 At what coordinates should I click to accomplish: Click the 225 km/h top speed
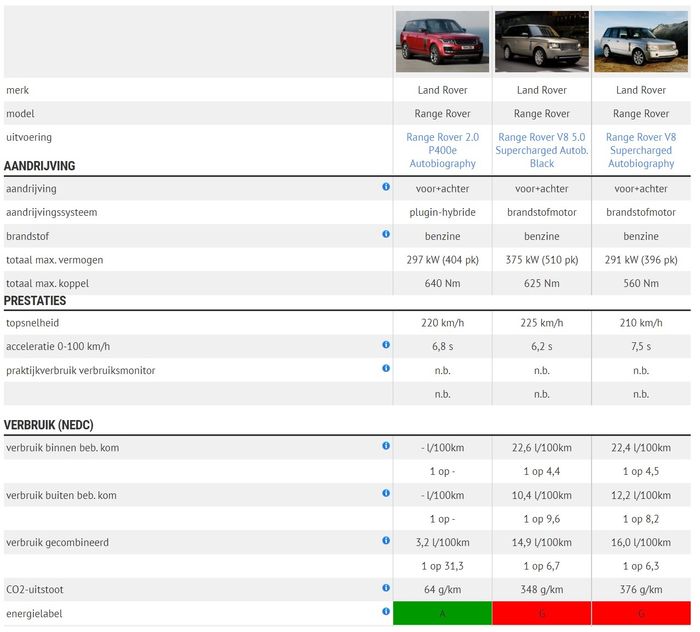click(x=542, y=323)
